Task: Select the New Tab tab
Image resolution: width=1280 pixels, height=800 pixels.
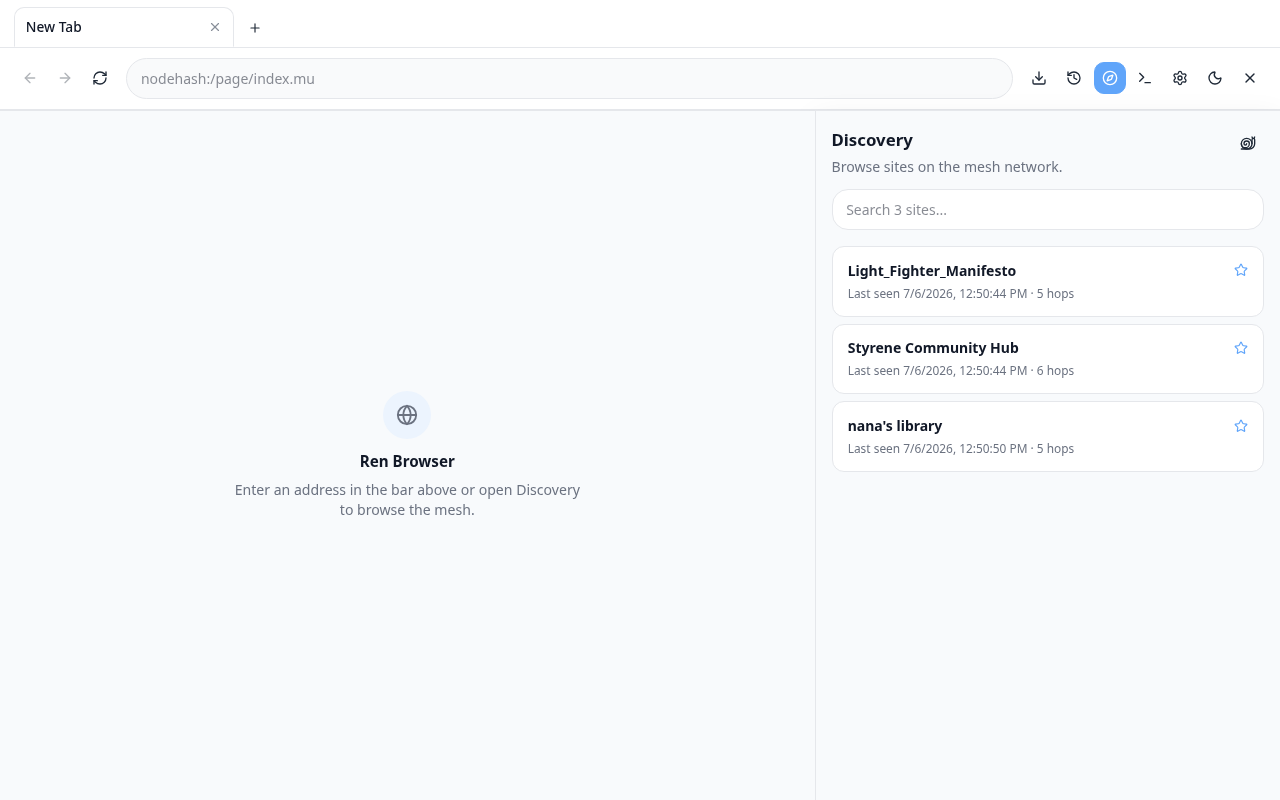Action: tap(124, 27)
